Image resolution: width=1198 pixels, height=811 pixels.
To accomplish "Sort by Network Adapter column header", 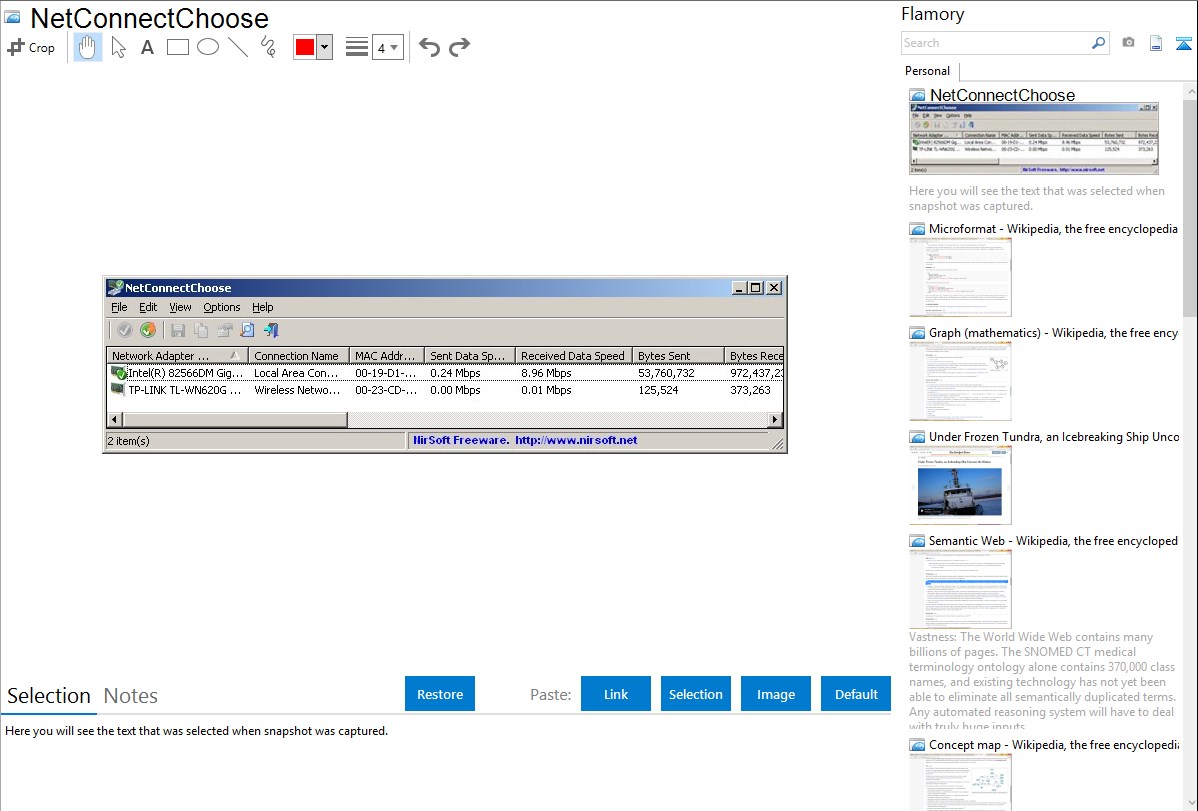I will (x=177, y=355).
